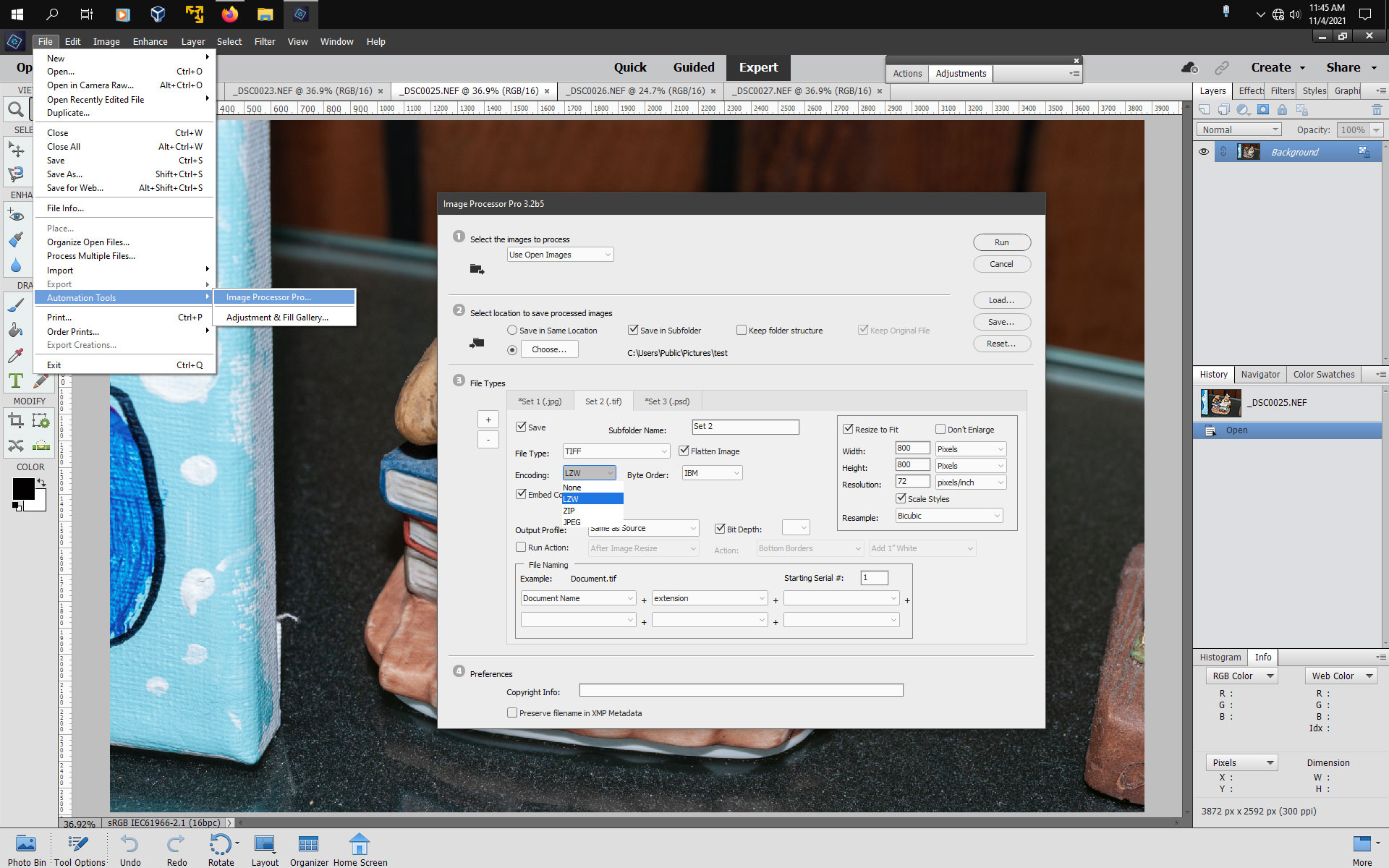Switch to the Set 3 (.psd) tab
The height and width of the screenshot is (868, 1389).
pos(666,401)
